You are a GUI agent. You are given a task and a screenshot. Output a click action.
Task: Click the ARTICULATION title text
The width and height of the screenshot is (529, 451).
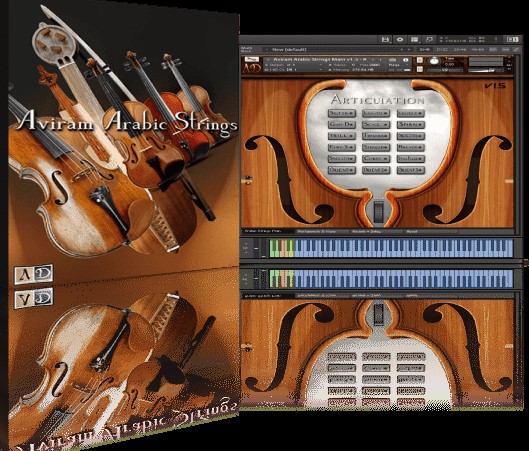coord(378,100)
